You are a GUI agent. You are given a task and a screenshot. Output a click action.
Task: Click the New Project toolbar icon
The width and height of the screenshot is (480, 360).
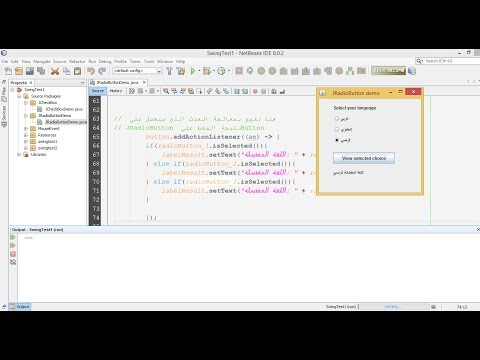tap(19, 71)
